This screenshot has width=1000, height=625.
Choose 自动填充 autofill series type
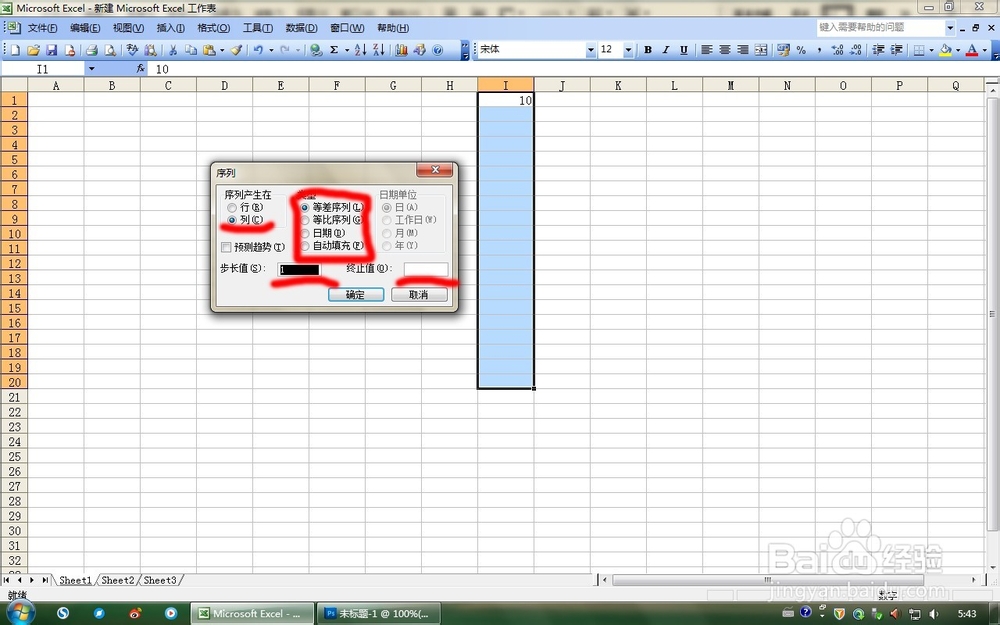[332, 246]
